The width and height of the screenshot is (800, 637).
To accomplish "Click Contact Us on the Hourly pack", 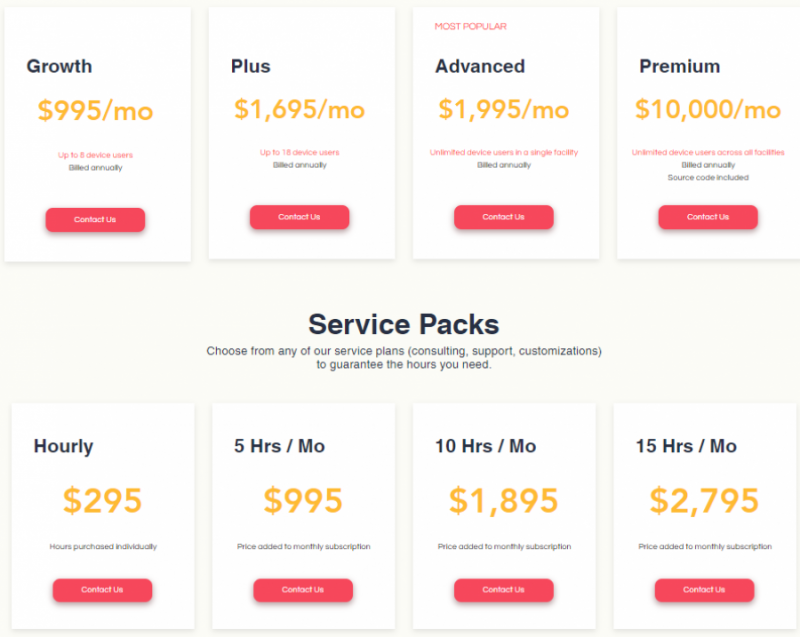I will pos(102,590).
